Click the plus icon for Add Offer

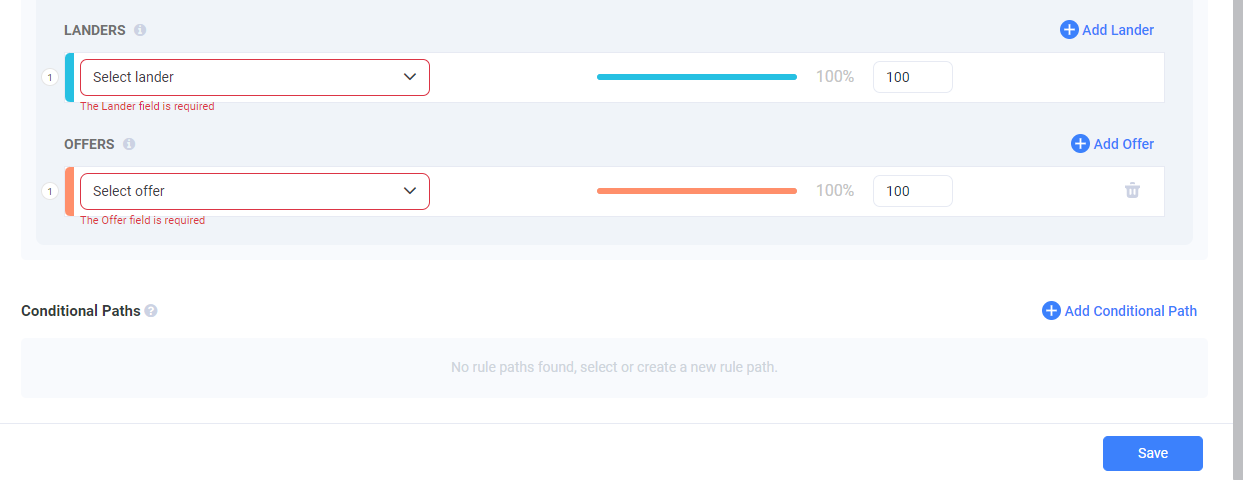coord(1080,144)
